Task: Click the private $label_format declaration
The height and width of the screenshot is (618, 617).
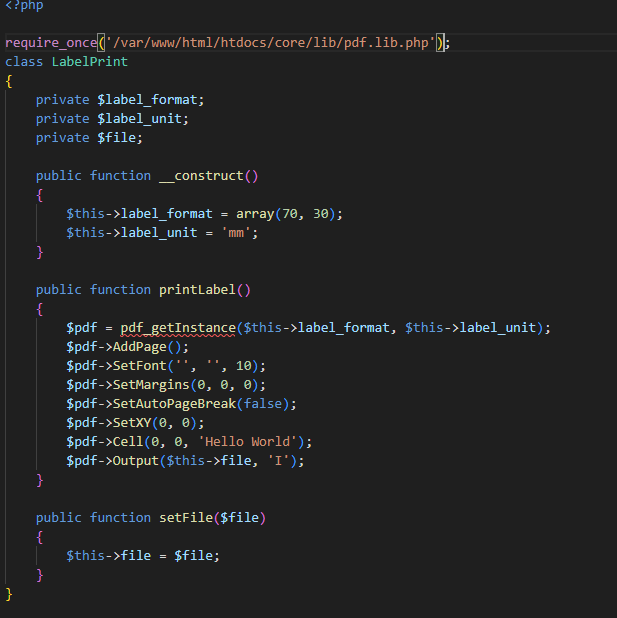Action: pyautogui.click(x=120, y=100)
